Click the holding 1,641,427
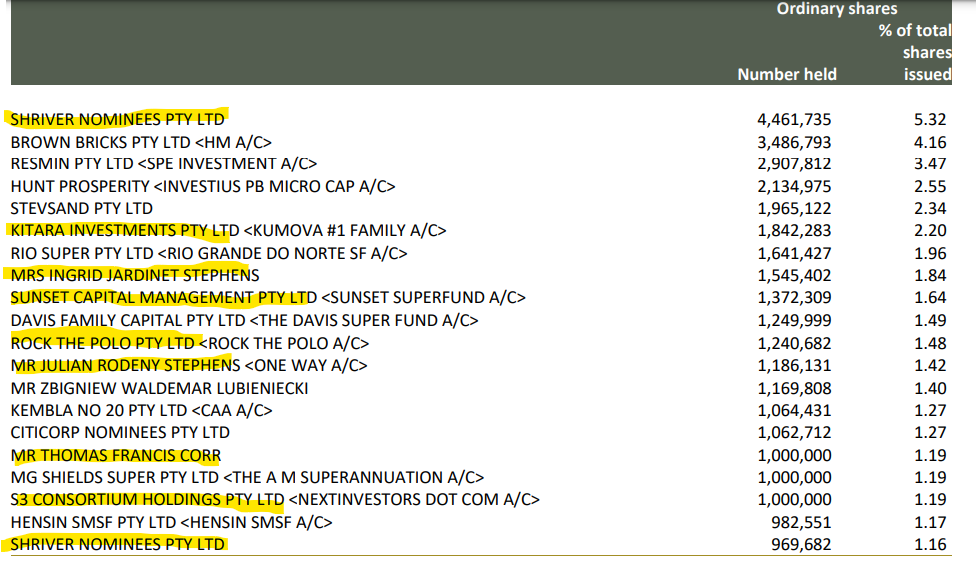976x573 pixels. coord(794,254)
